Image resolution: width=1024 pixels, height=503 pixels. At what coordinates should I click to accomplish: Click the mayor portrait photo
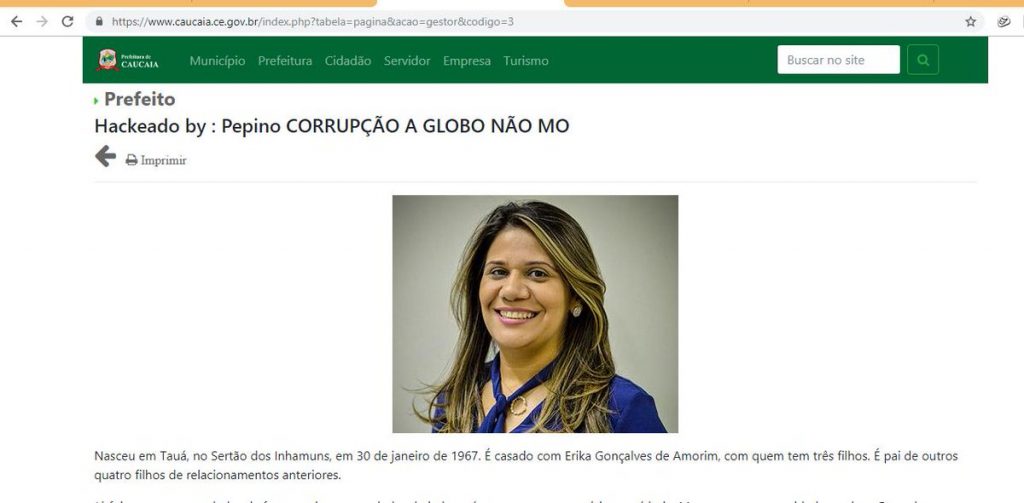point(535,314)
